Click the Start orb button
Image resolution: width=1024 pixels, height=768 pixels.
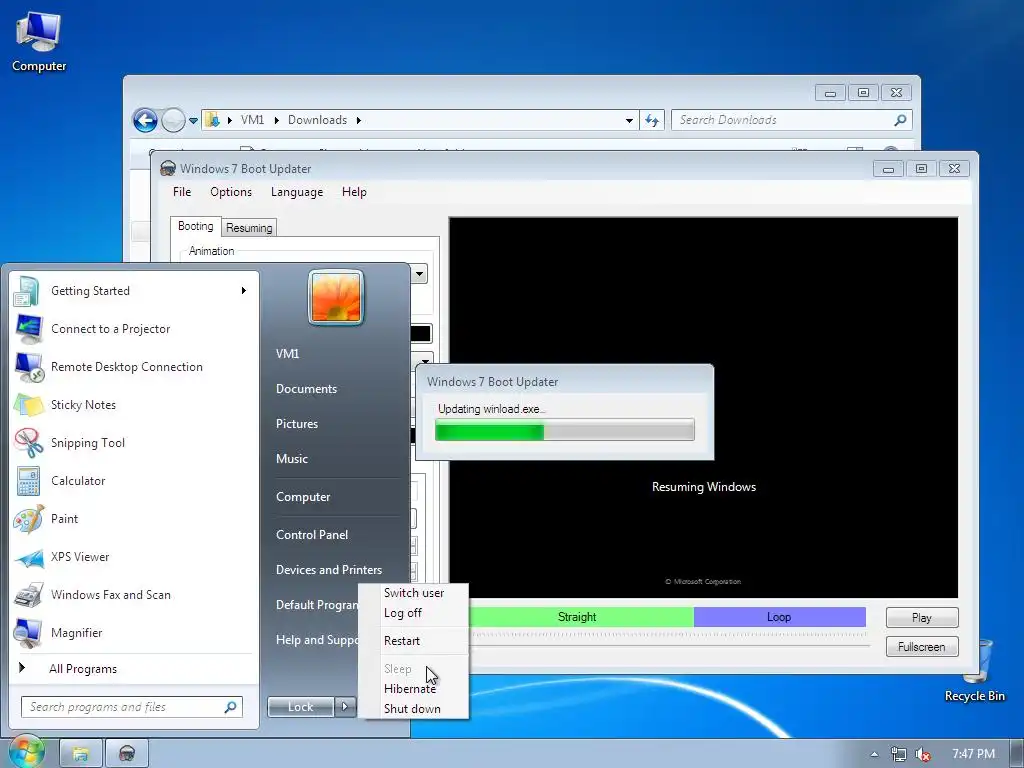[25, 752]
